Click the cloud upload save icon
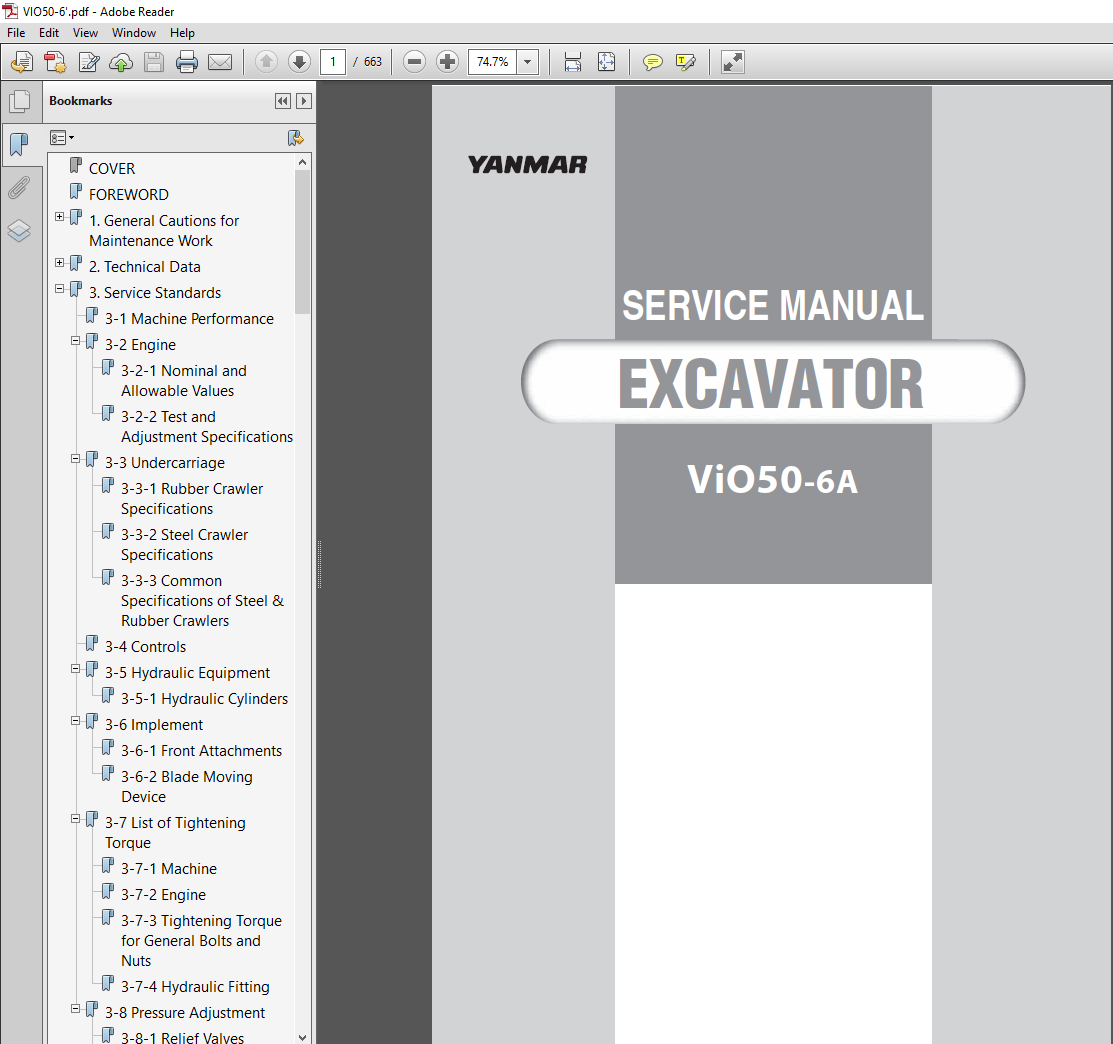Screen dimensions: 1113x1044 click(x=121, y=62)
